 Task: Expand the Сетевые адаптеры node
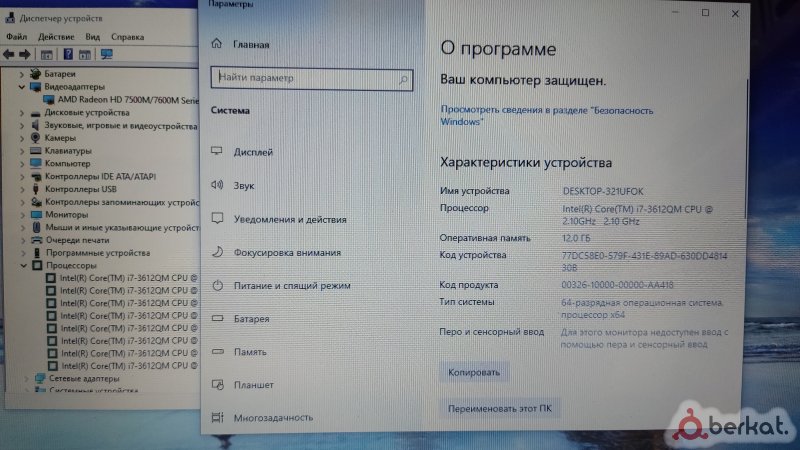[26, 379]
